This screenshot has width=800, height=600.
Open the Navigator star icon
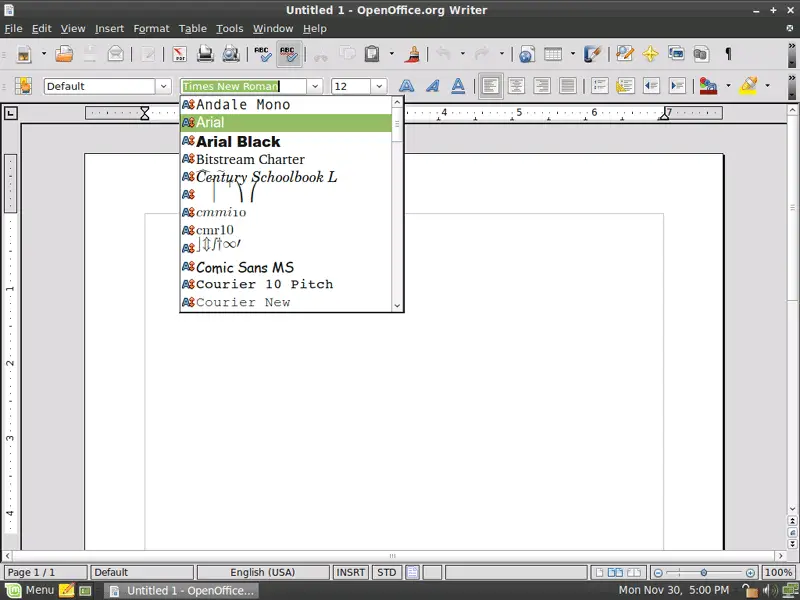(651, 54)
